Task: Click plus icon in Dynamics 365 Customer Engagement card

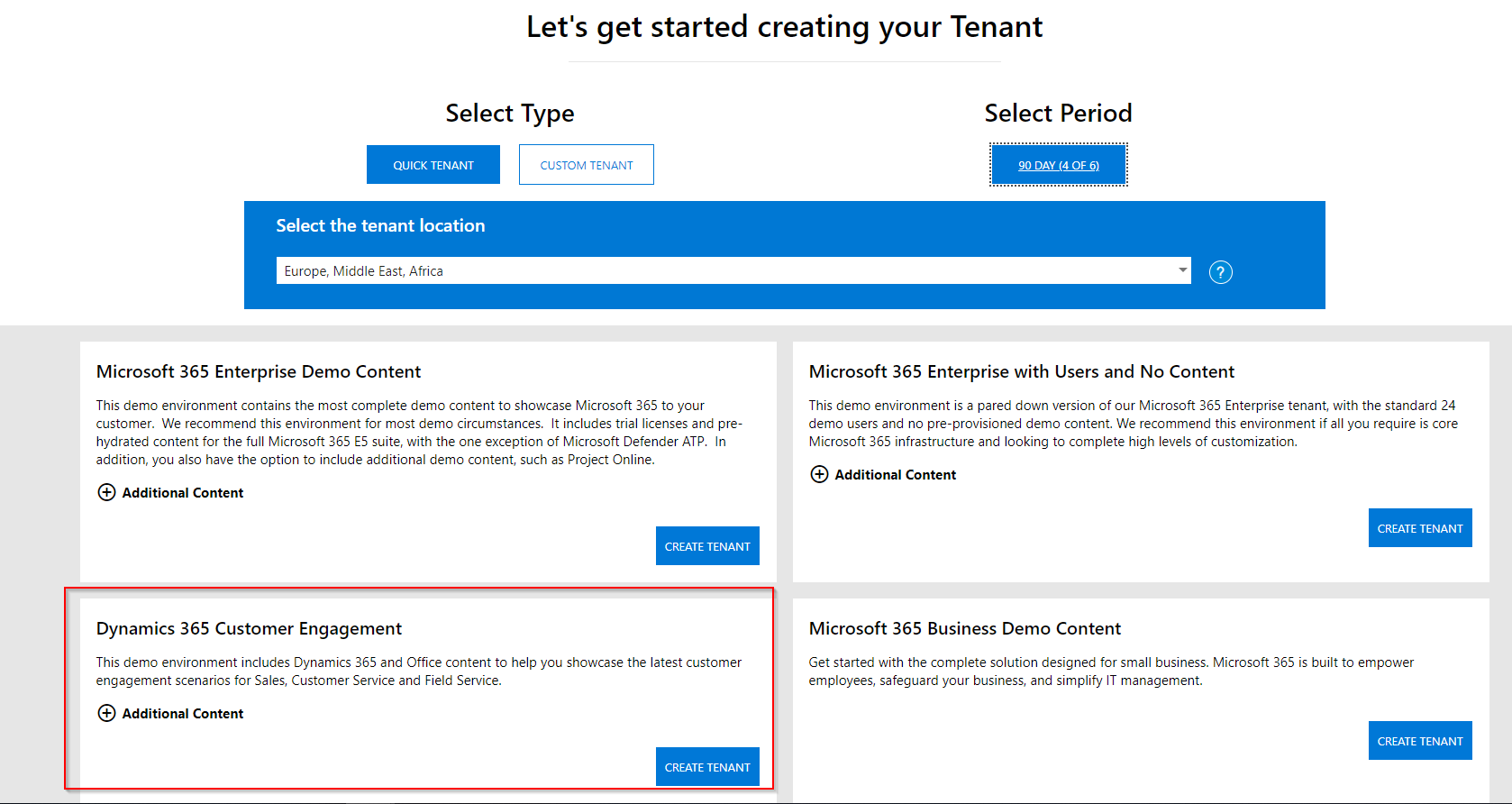Action: pos(106,713)
